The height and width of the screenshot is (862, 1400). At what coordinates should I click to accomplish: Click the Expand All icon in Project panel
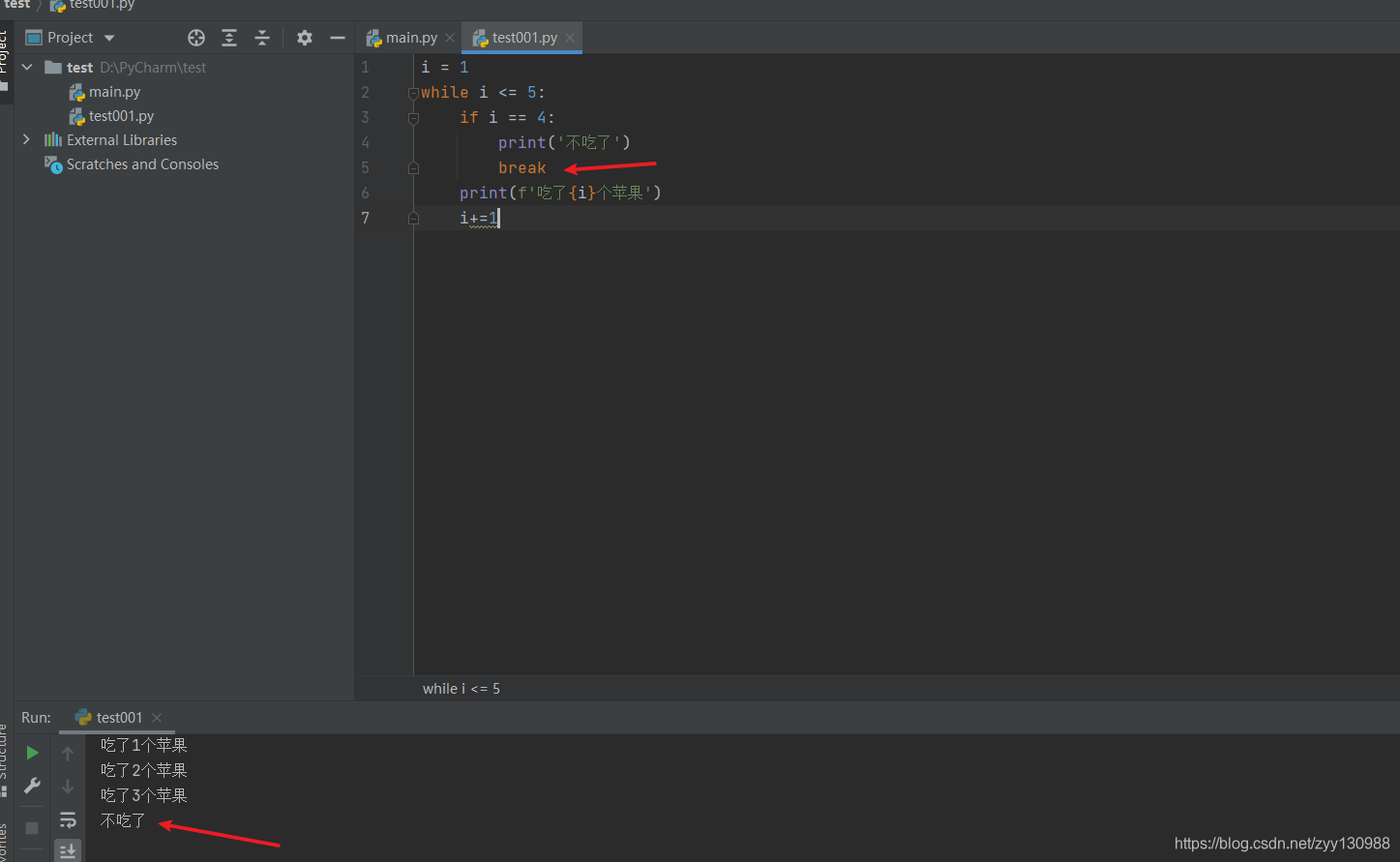pyautogui.click(x=229, y=38)
